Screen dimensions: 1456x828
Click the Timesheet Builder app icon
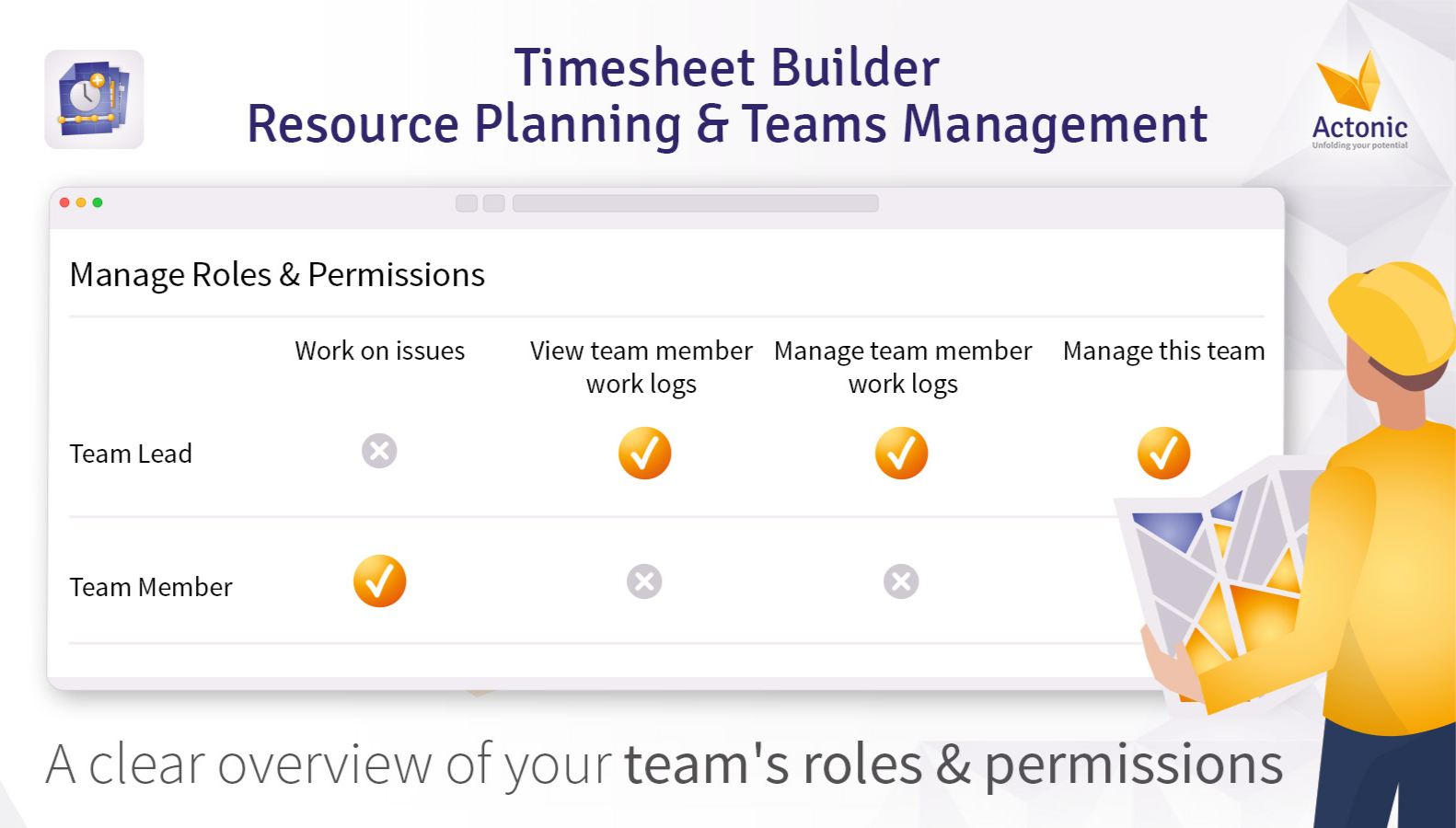94,99
